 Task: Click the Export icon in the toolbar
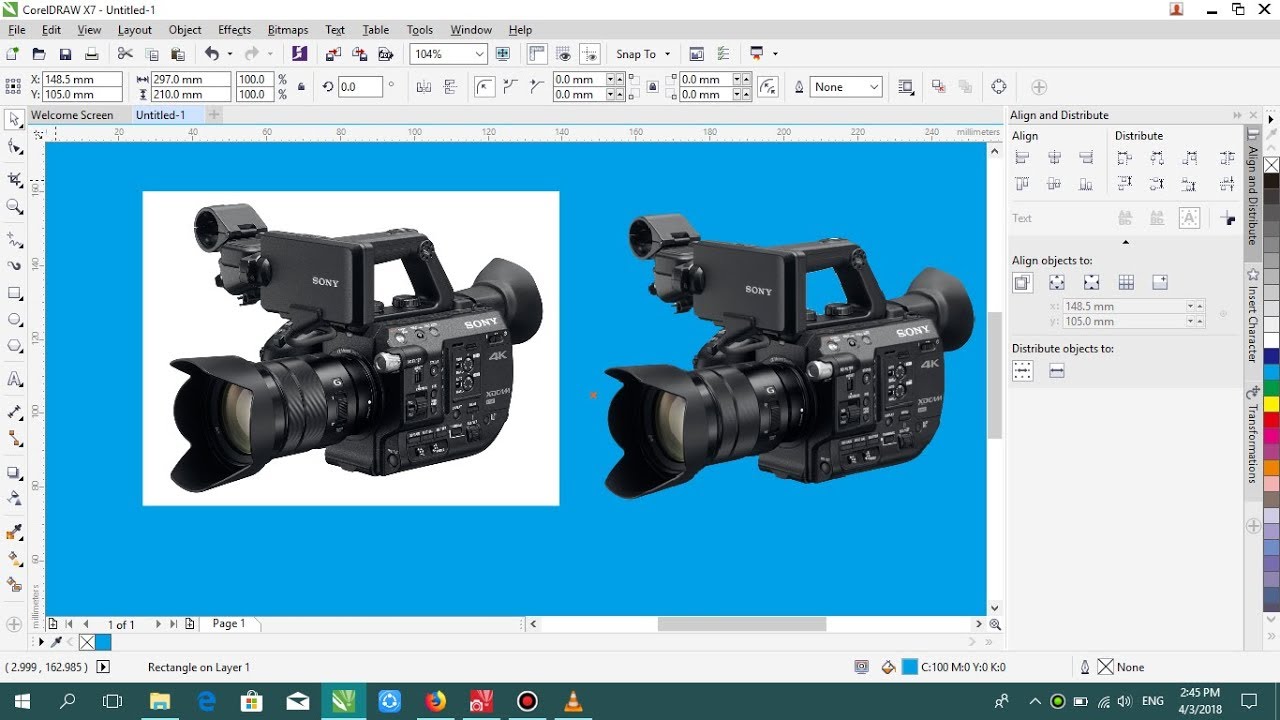click(x=359, y=54)
